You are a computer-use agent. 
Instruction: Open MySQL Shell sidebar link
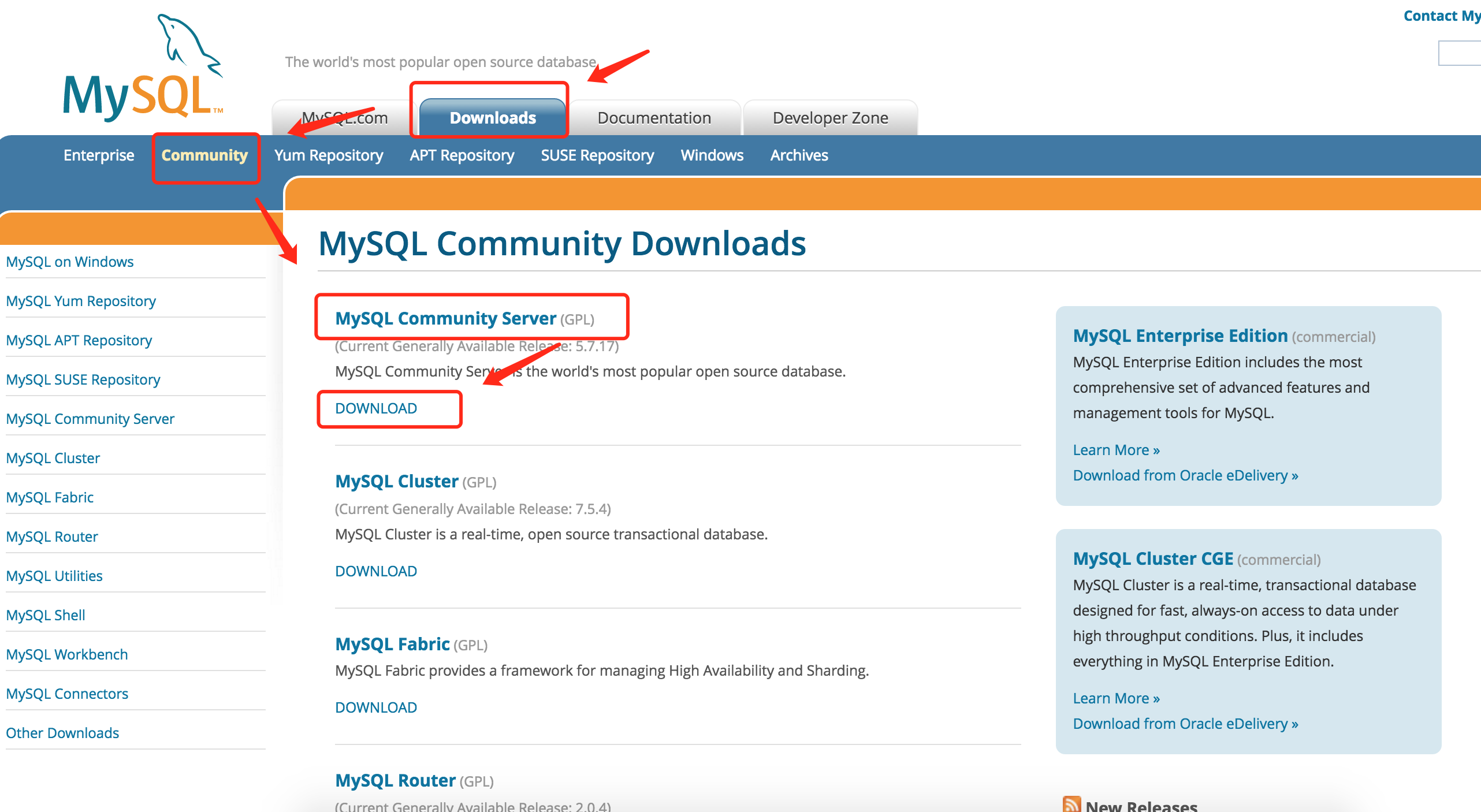(x=46, y=615)
